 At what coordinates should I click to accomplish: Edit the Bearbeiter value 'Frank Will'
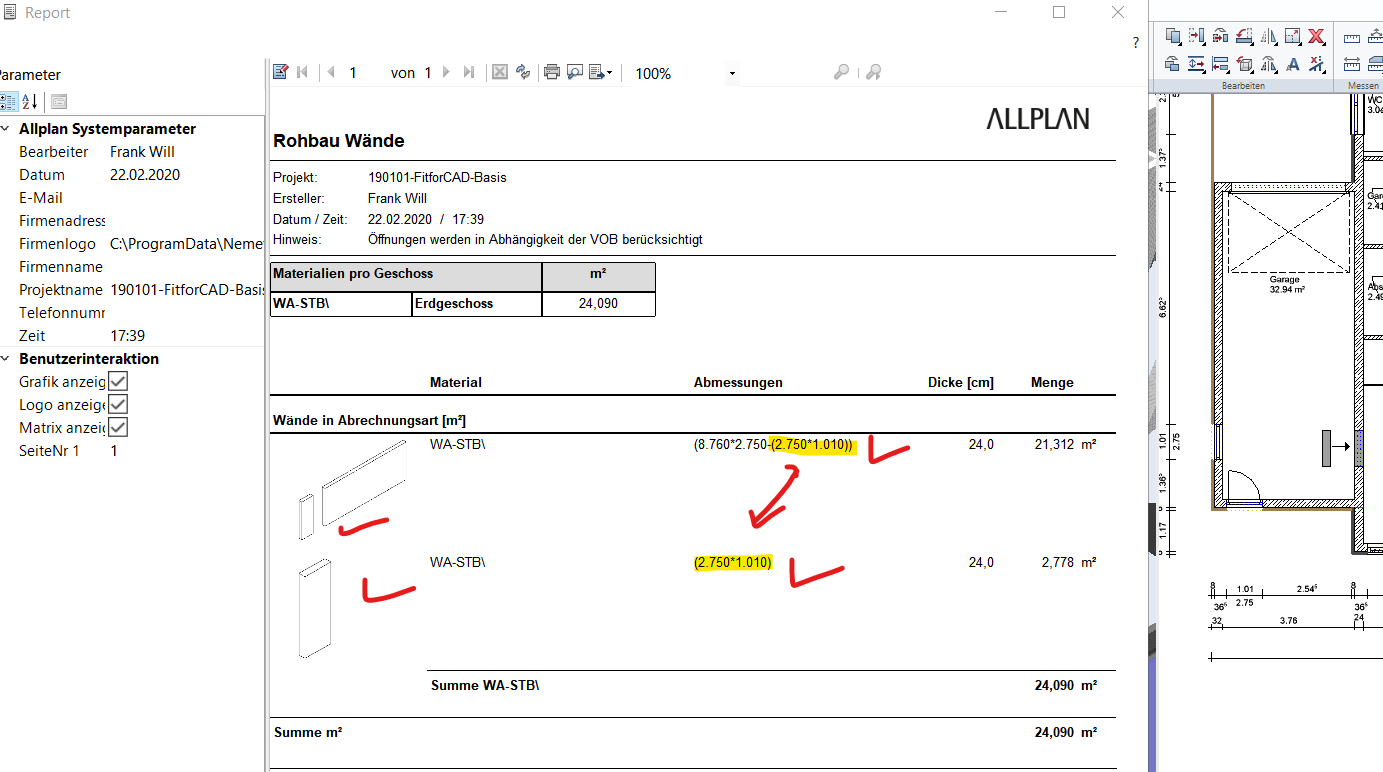click(142, 152)
